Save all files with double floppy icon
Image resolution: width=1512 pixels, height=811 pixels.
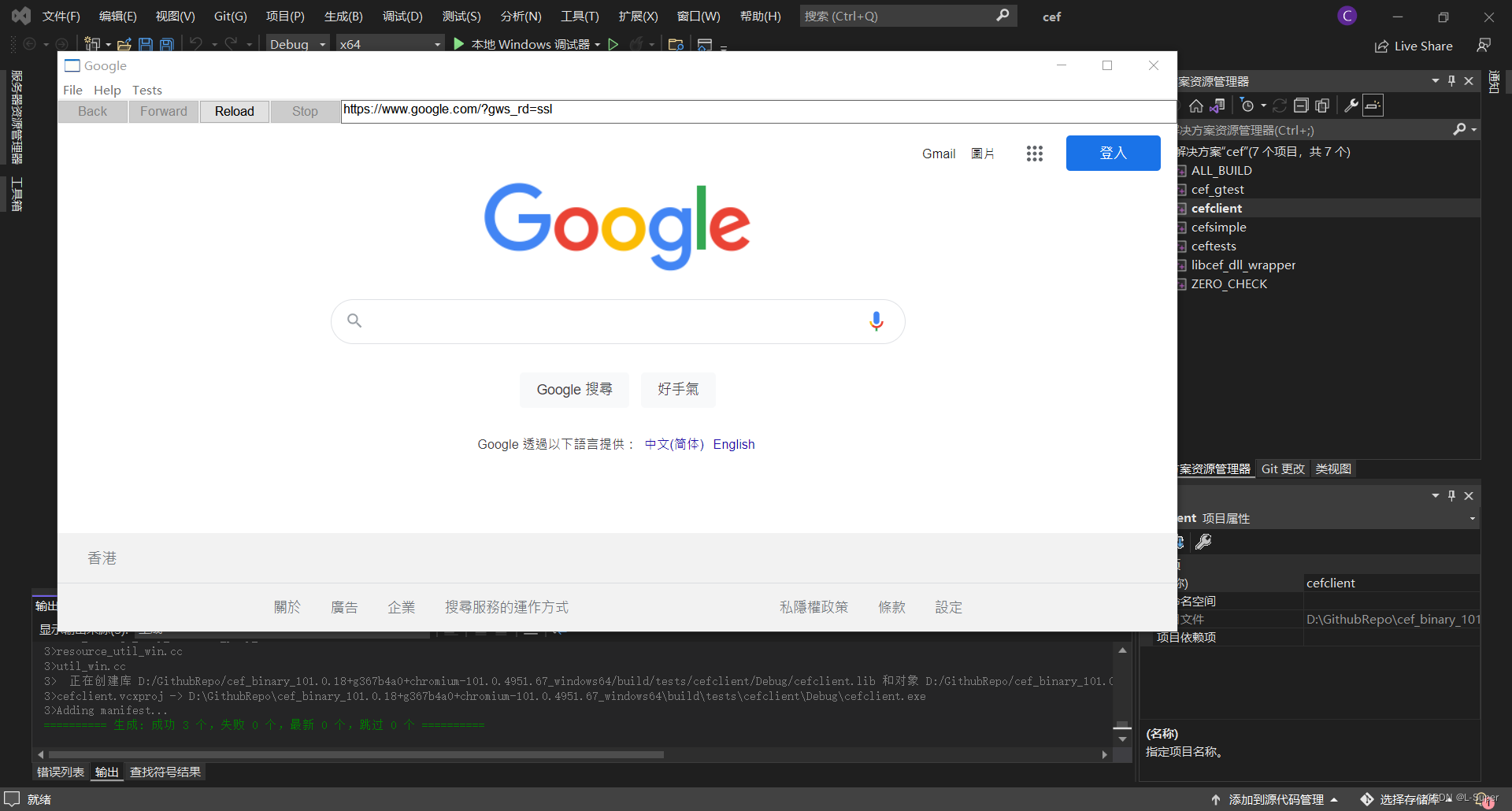pyautogui.click(x=167, y=44)
